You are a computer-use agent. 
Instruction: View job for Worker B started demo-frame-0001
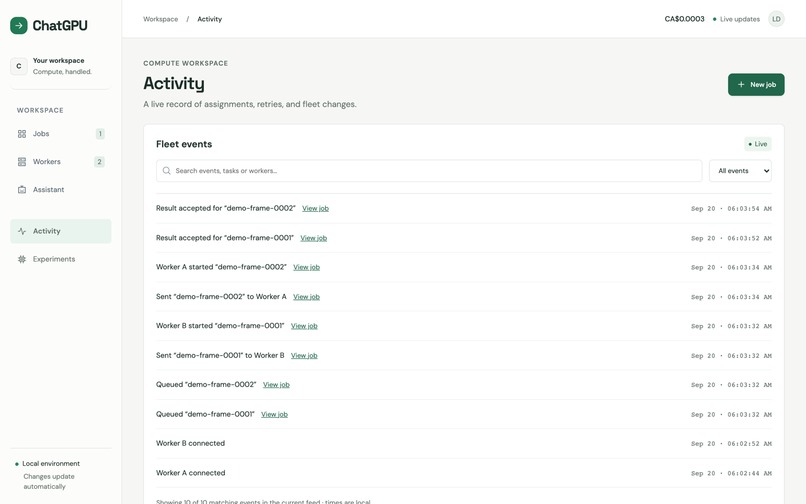304,326
